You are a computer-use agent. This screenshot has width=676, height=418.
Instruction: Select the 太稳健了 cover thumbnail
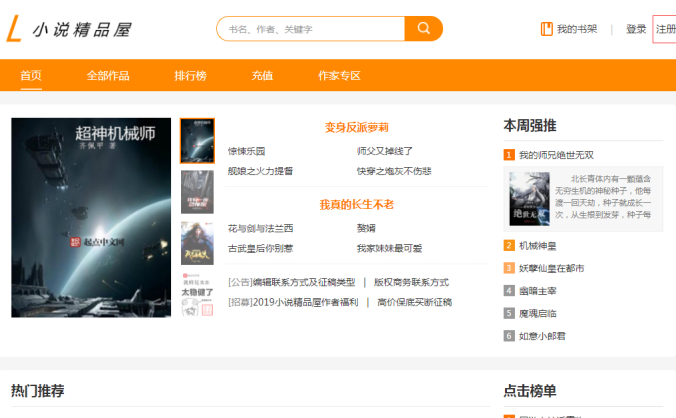197,294
